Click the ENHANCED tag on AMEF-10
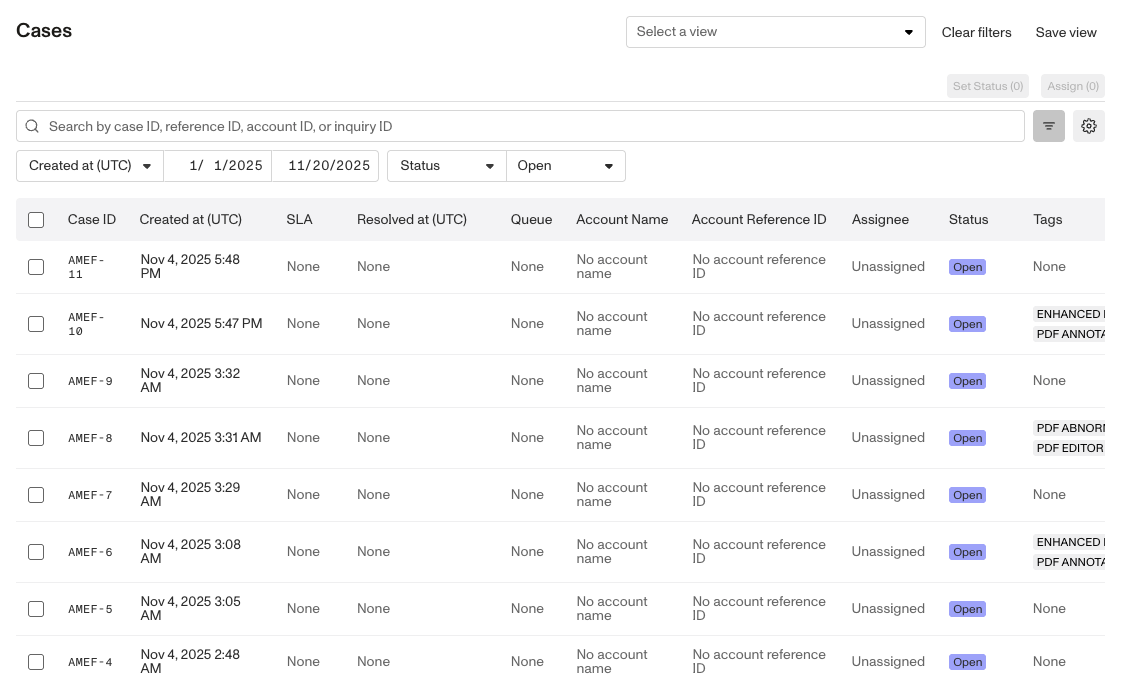The width and height of the screenshot is (1125, 687). (1069, 314)
